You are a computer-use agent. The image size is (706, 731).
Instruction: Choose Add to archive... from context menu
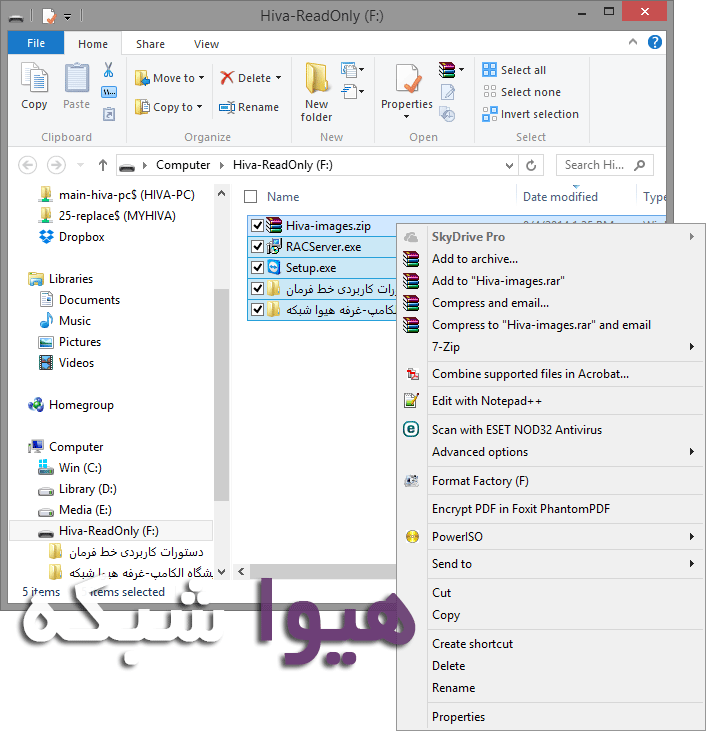tap(475, 259)
